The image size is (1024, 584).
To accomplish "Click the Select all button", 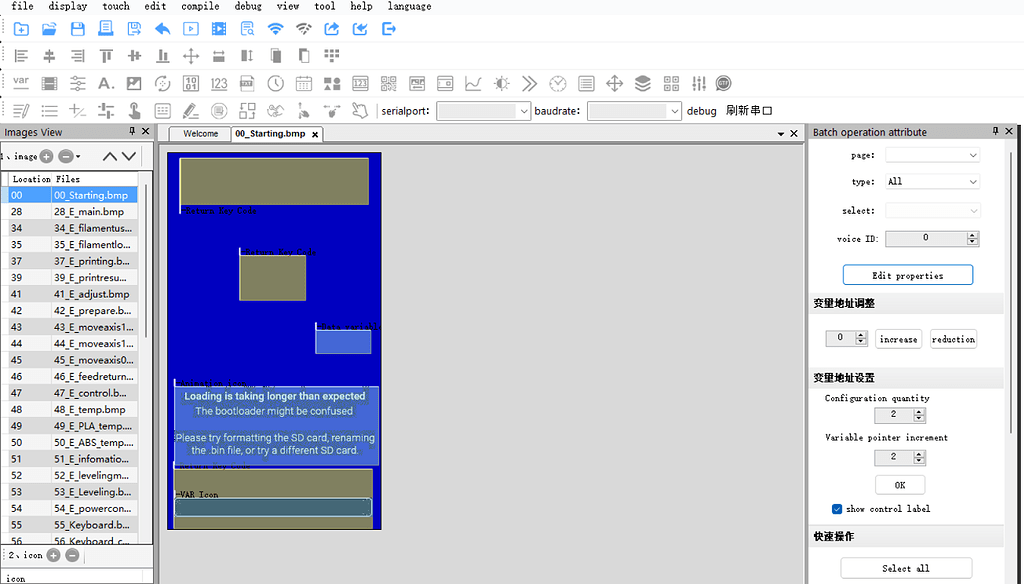I will (906, 568).
